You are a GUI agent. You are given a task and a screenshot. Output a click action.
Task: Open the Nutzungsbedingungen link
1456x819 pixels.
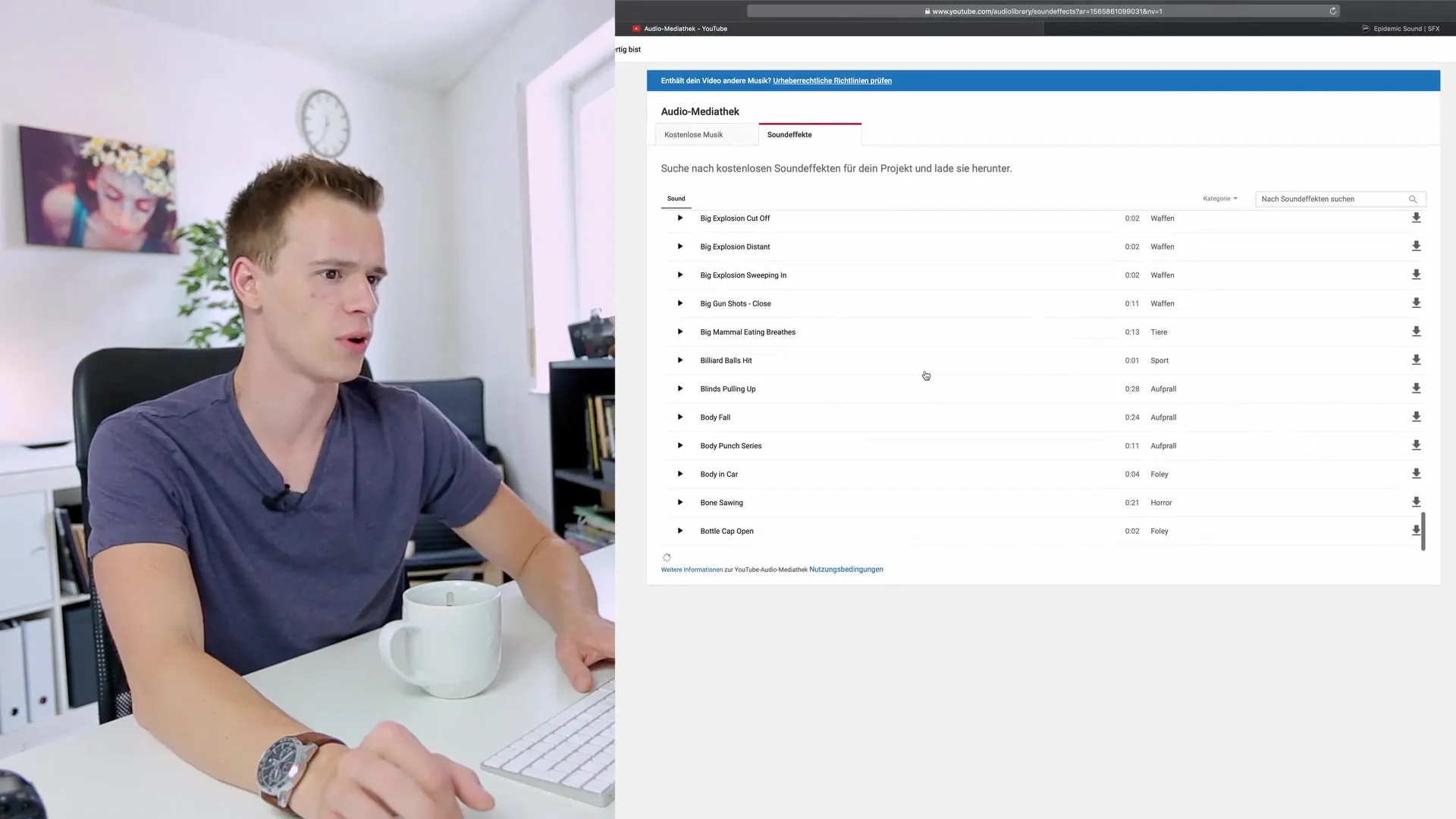(846, 570)
